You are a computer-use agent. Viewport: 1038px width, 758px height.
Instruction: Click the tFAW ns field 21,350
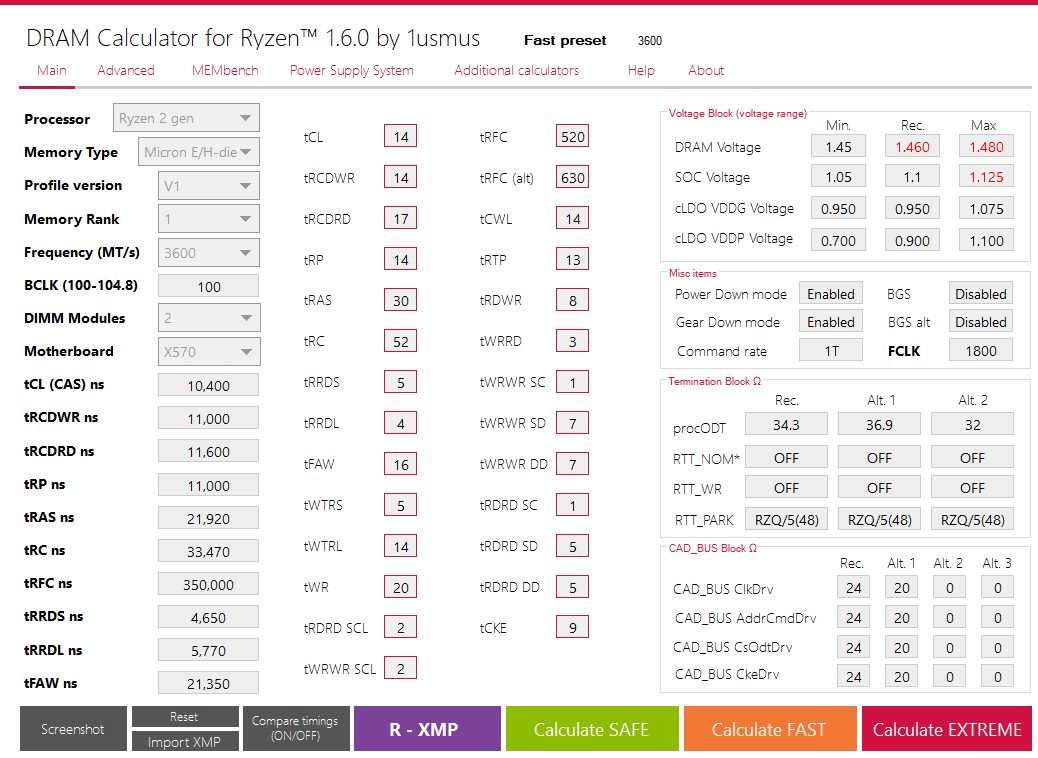209,683
